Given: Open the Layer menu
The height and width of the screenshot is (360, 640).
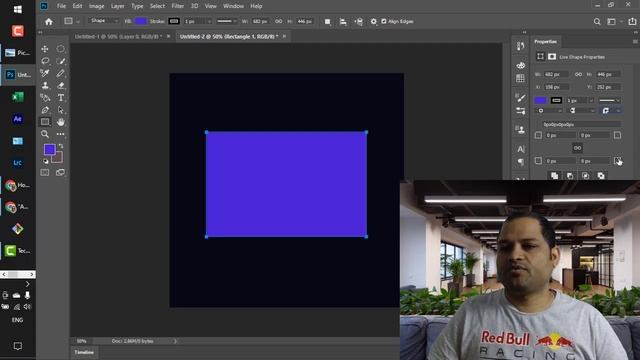Looking at the screenshot, I should [118, 6].
